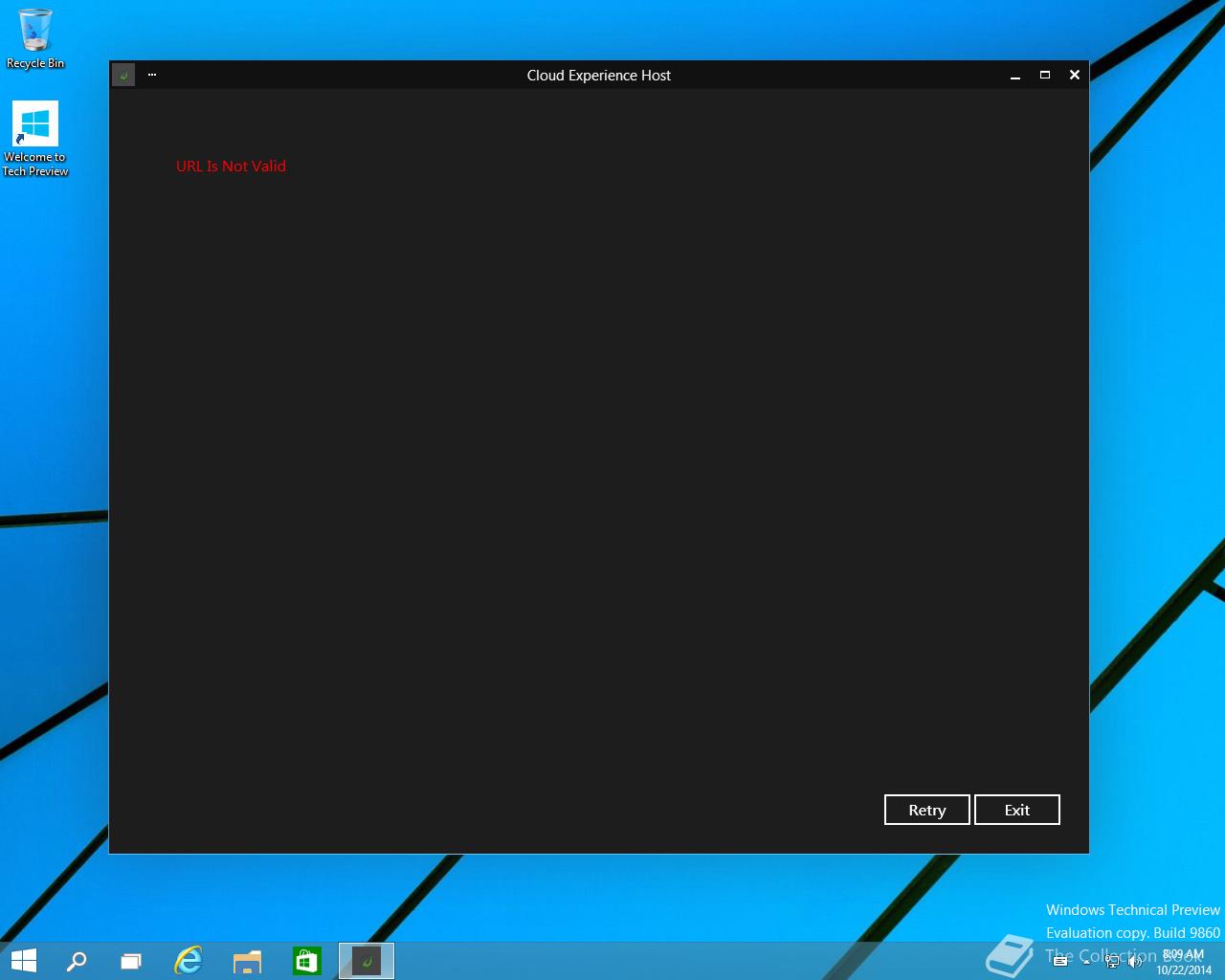Open the volume speaker icon in tray

[x=1135, y=962]
